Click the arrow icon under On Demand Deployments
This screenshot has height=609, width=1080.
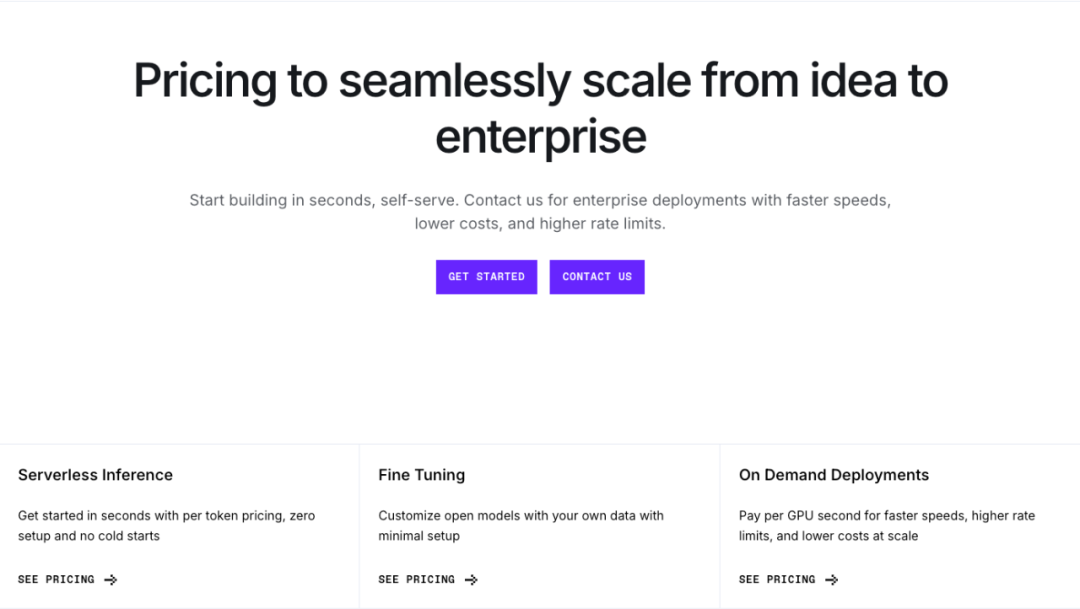[x=831, y=580]
